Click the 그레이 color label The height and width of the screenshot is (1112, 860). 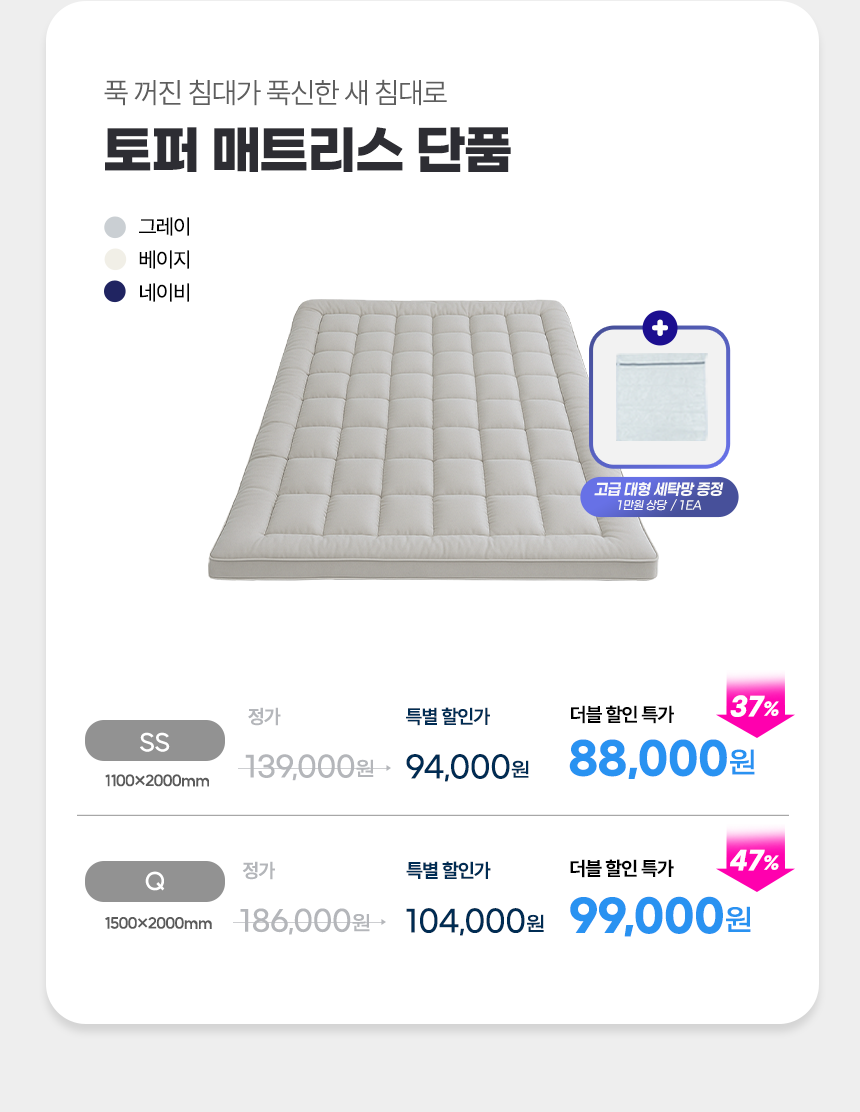pos(164,227)
